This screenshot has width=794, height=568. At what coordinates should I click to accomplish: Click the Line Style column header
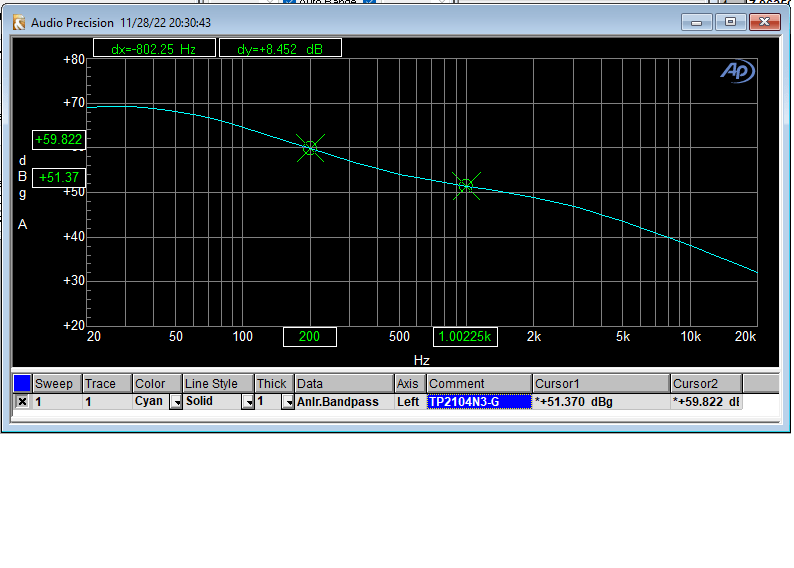coord(218,384)
